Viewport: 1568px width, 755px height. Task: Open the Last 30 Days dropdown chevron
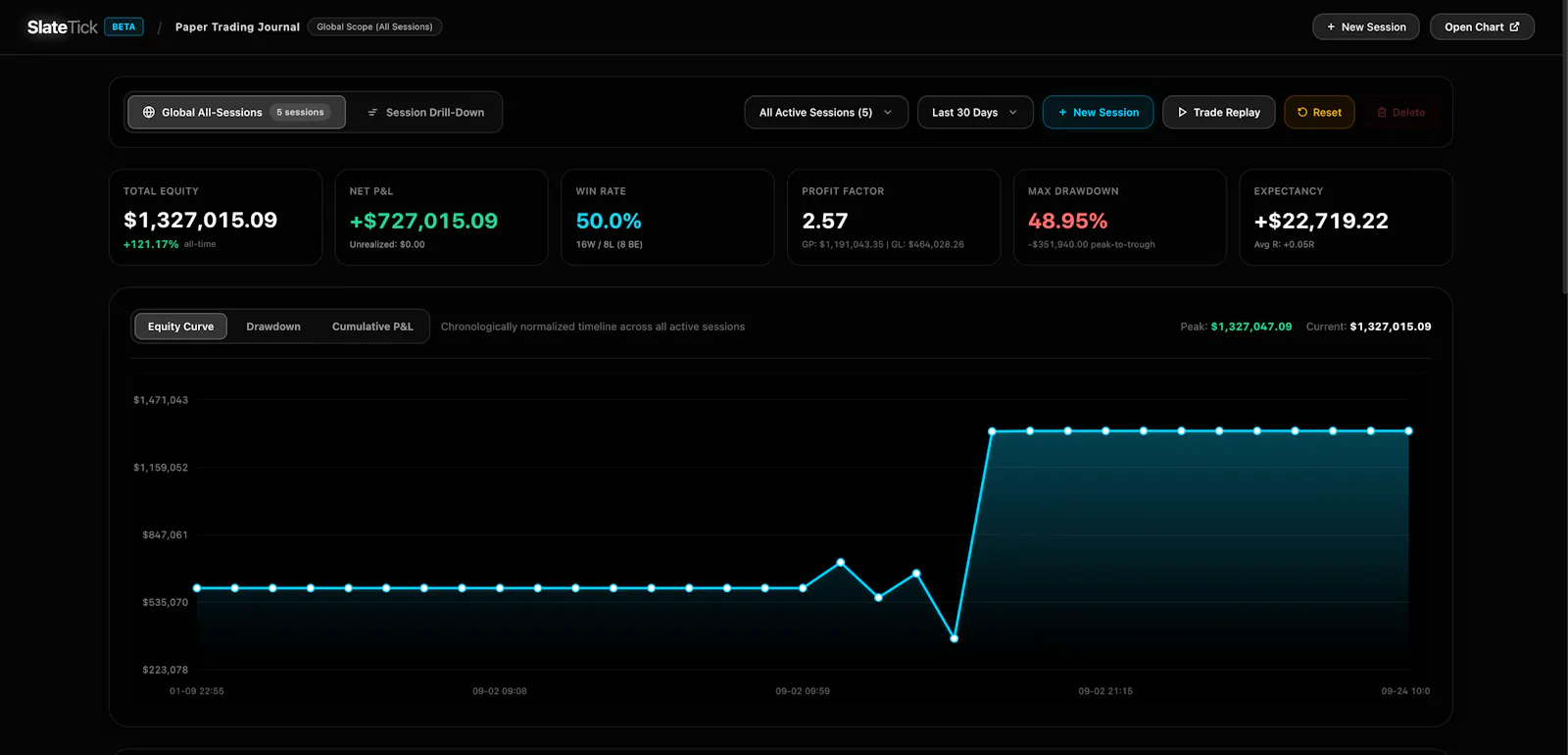click(1012, 113)
